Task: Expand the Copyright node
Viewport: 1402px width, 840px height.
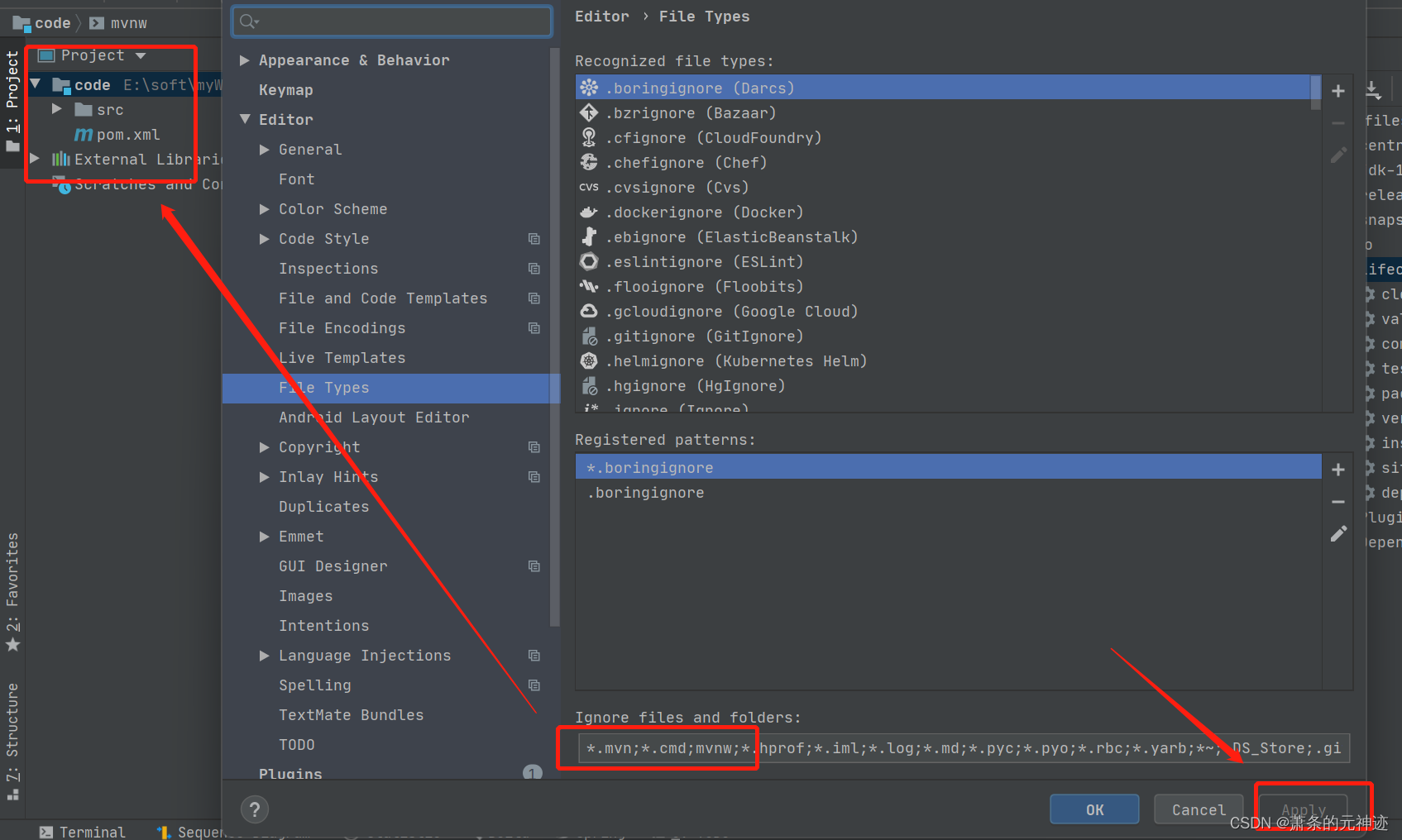Action: 265,447
